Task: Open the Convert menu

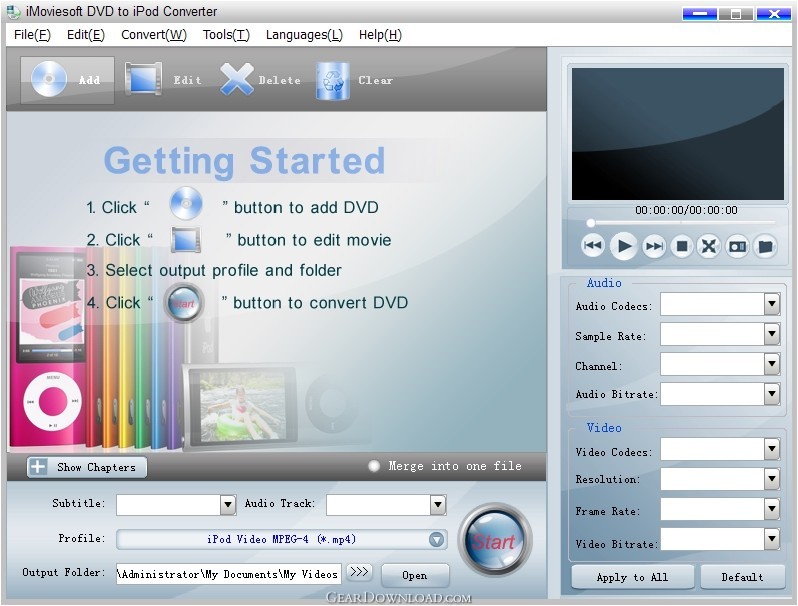Action: coord(154,35)
